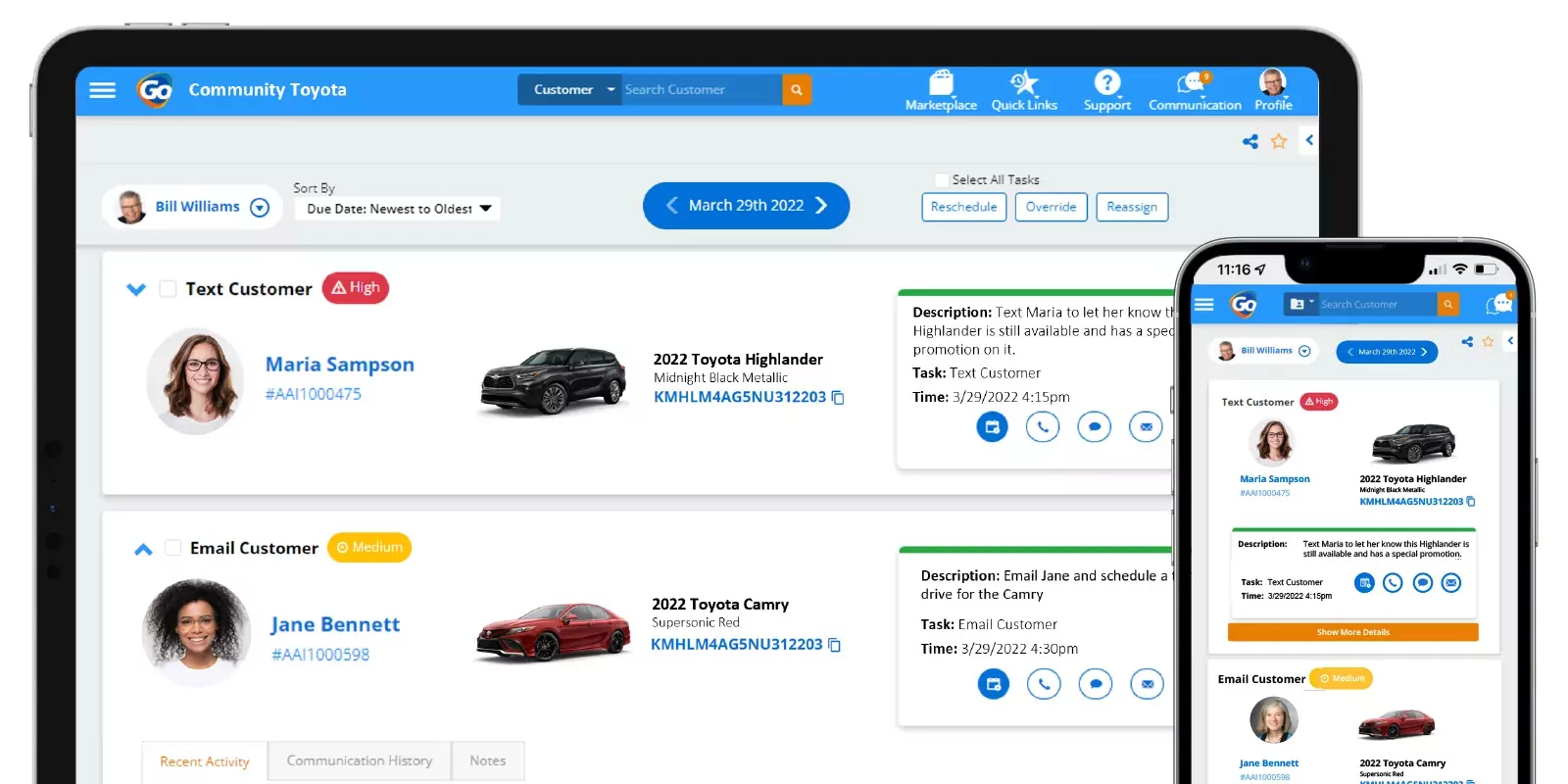1568x784 pixels.
Task: Click the Medium priority badge on tablet
Action: click(x=369, y=547)
